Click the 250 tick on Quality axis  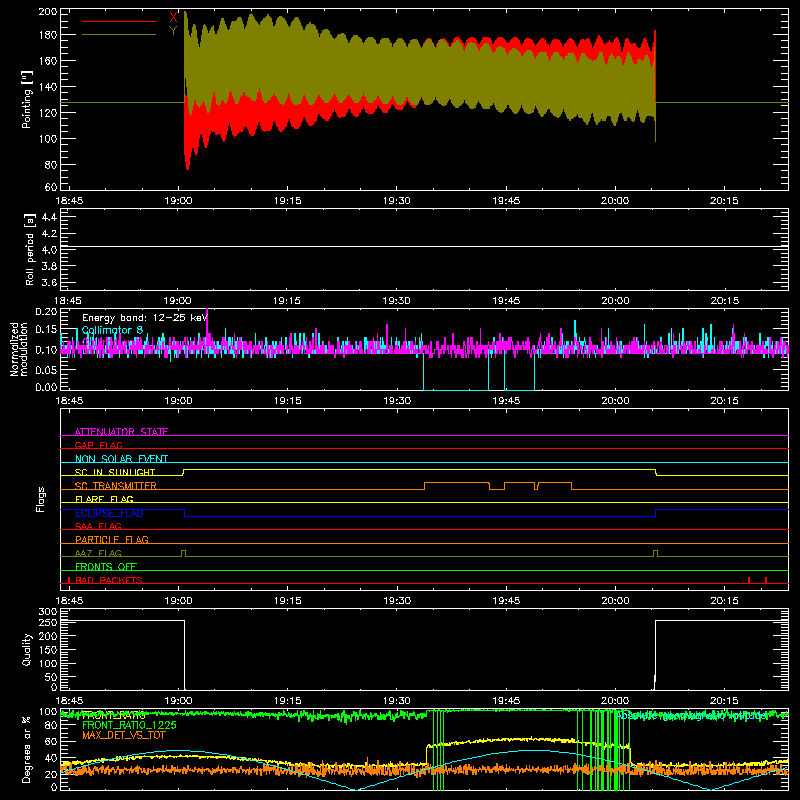click(x=48, y=623)
